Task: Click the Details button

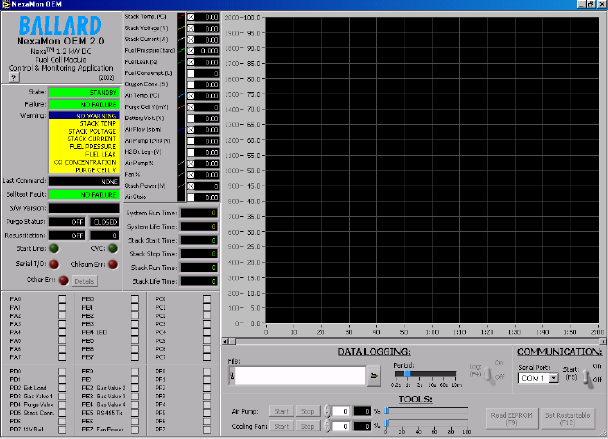Action: (84, 281)
